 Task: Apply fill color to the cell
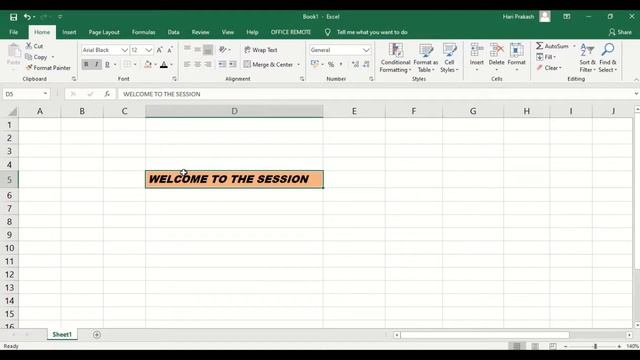click(x=148, y=64)
